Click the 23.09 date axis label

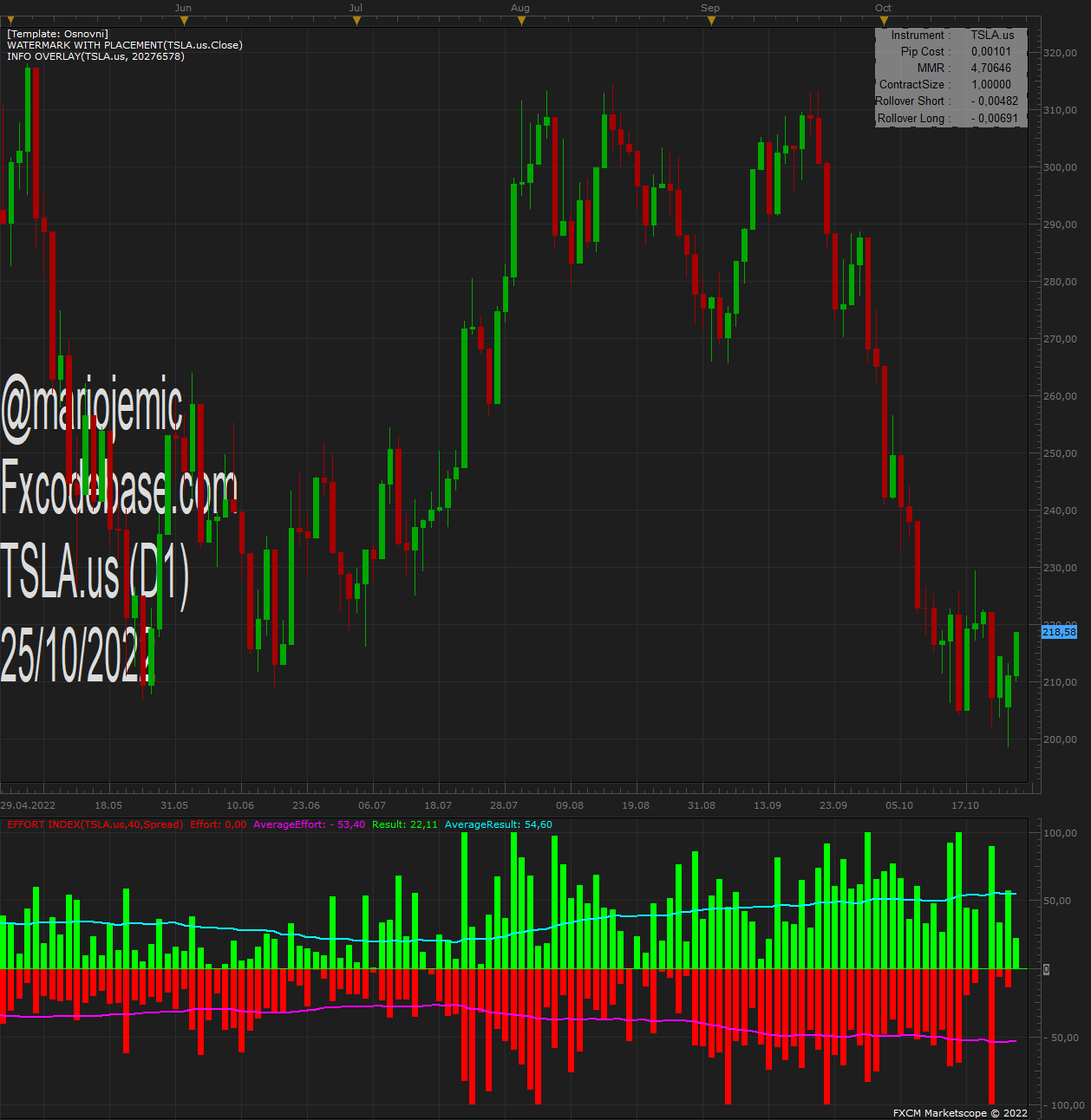pos(833,805)
